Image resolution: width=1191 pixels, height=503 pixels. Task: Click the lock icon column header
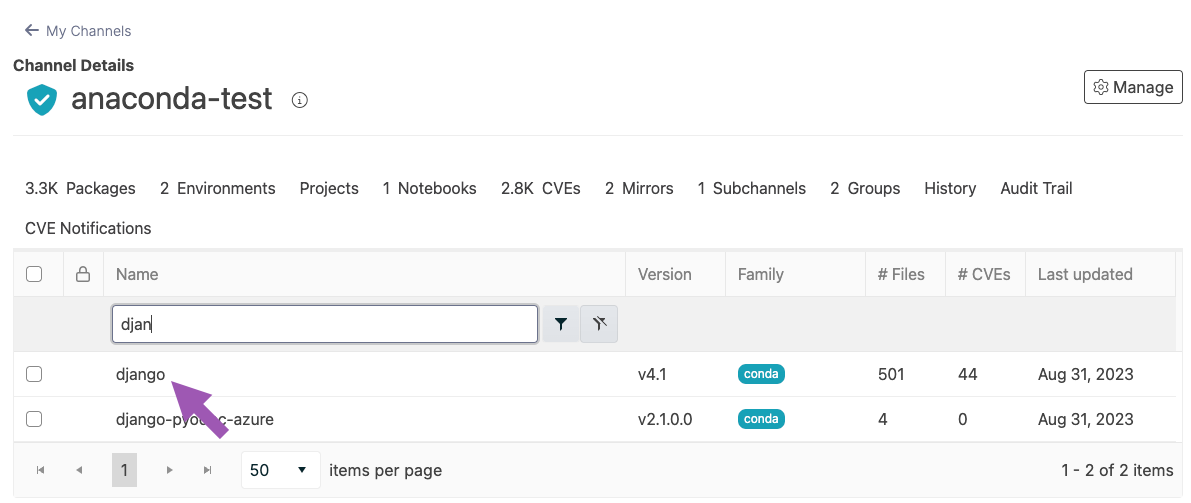click(84, 274)
